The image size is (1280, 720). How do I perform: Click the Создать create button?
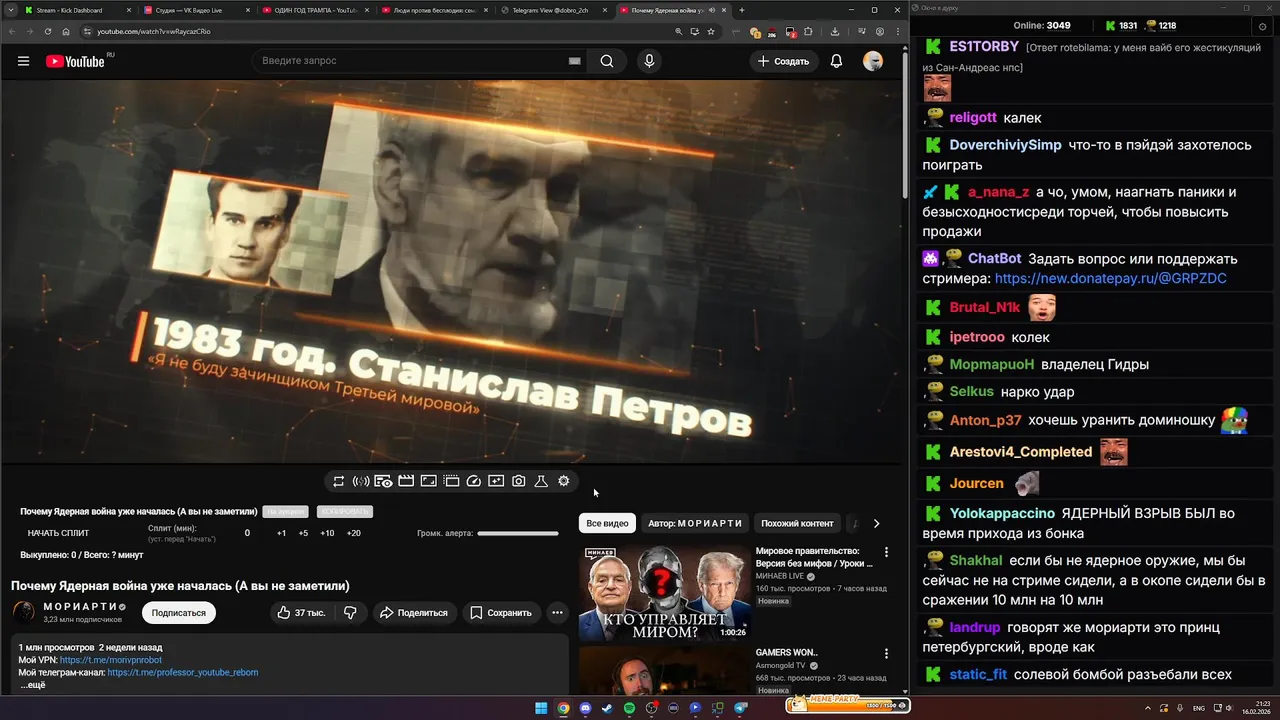point(783,61)
